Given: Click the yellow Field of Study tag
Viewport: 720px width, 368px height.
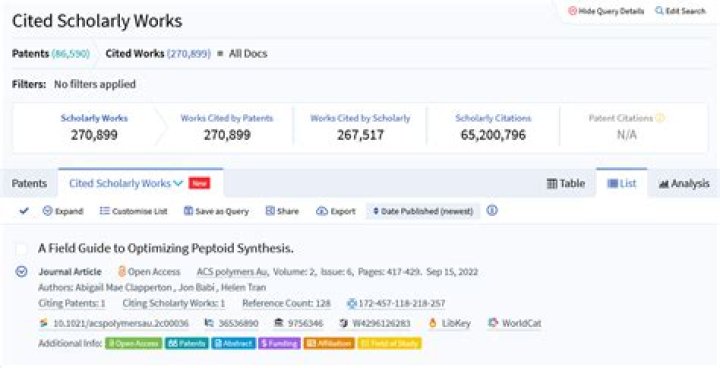Looking at the screenshot, I should click(x=389, y=343).
